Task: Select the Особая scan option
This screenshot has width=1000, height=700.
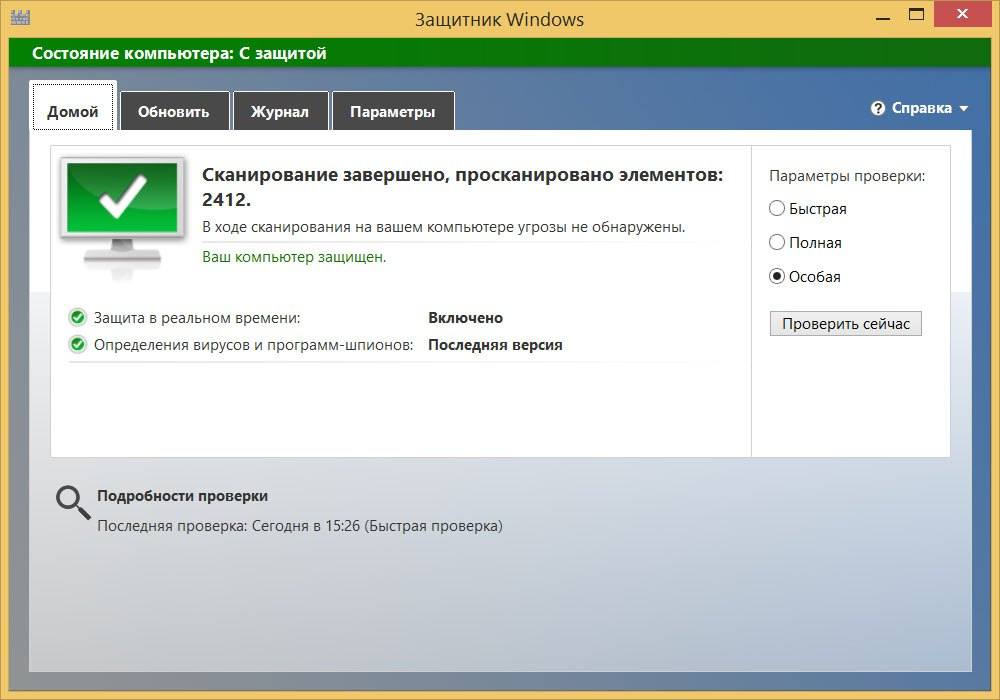Action: coord(776,276)
